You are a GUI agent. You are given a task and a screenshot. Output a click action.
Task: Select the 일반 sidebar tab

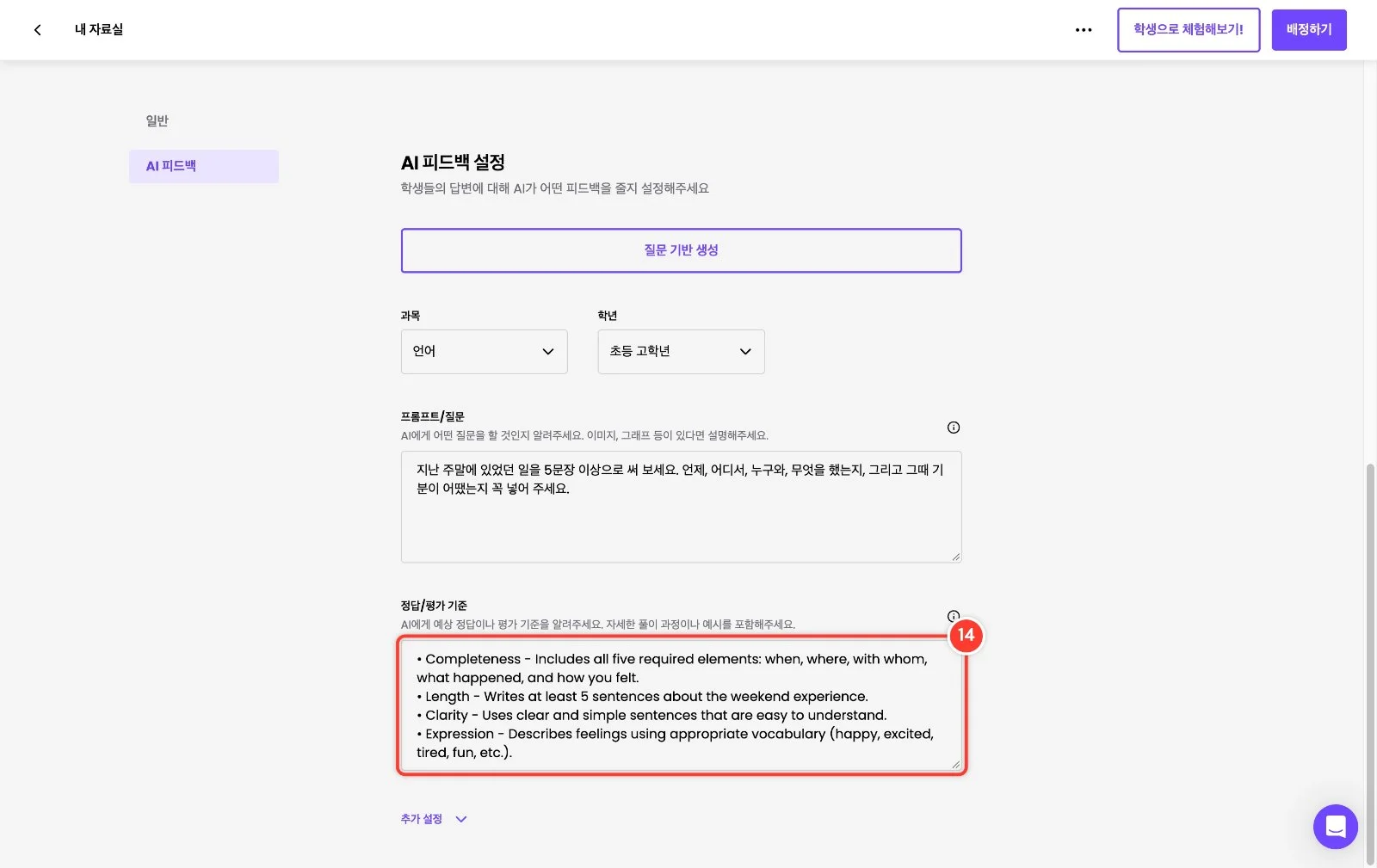point(157,120)
